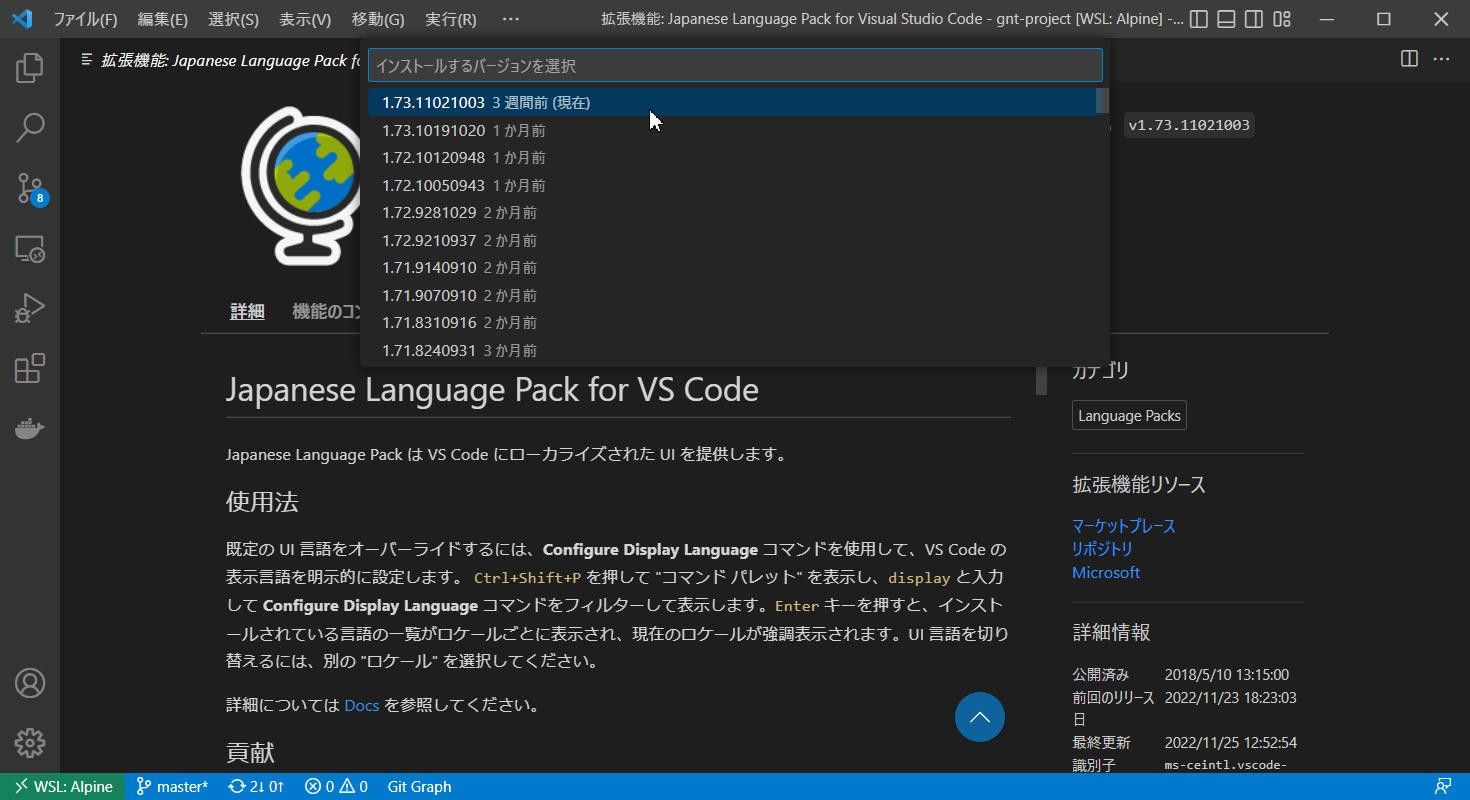Open the Manage gear icon
Viewport: 1470px width, 800px height.
[30, 743]
